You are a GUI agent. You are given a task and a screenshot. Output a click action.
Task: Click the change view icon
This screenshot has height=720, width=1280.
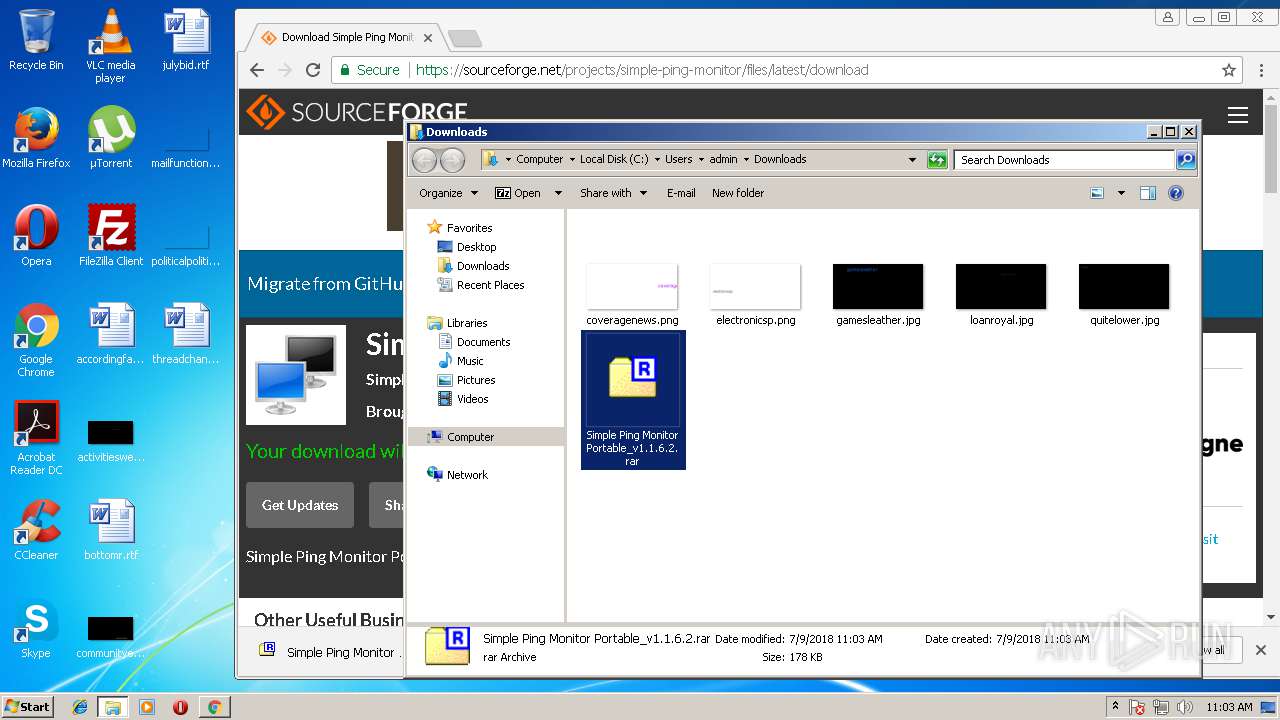pos(1097,193)
